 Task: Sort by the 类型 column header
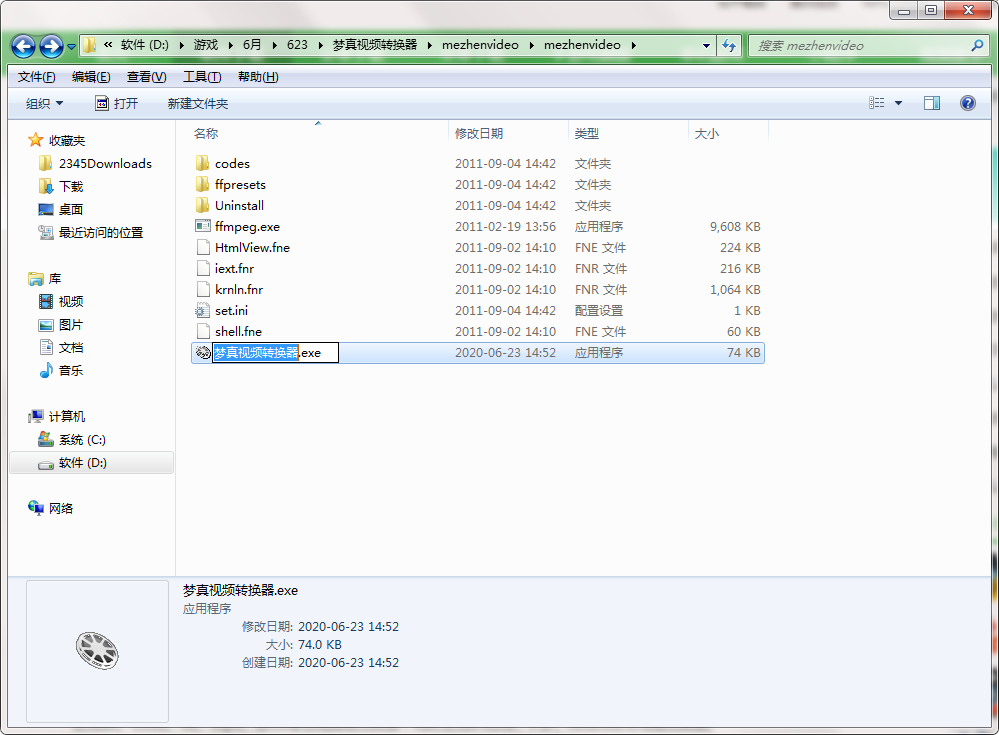(586, 134)
